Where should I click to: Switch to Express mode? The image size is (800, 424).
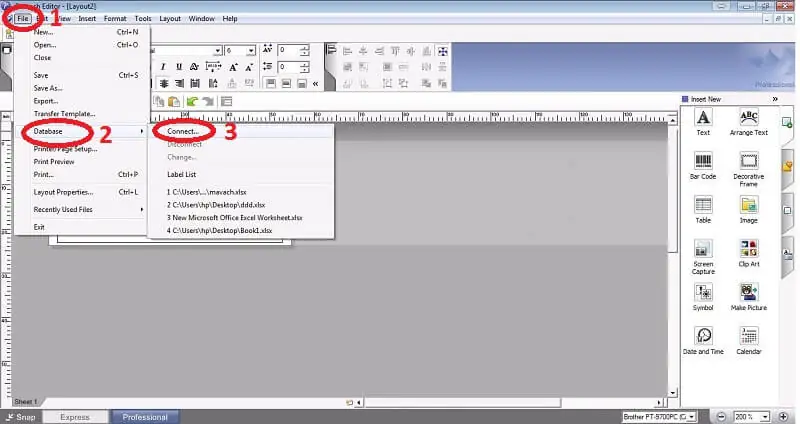coord(75,417)
